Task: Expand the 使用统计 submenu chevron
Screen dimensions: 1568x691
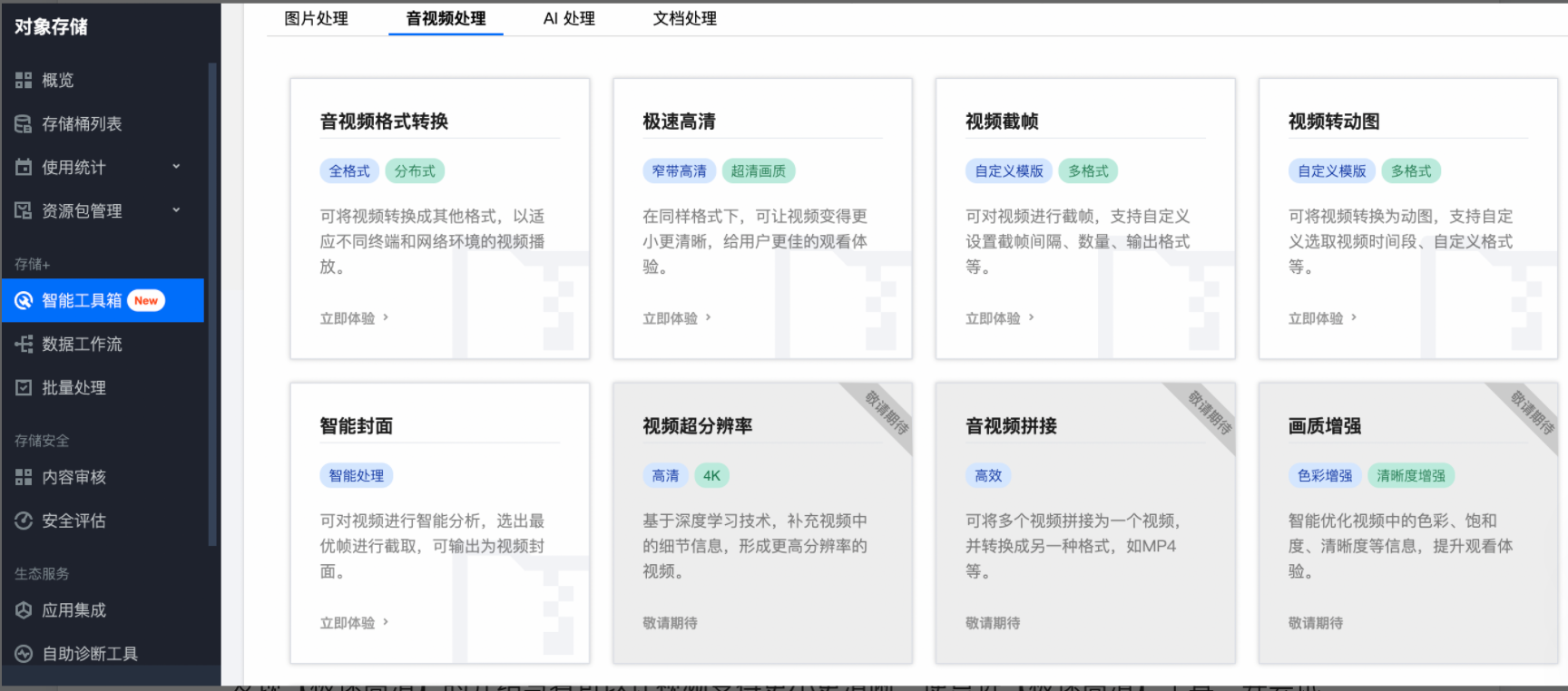Action: coord(176,167)
